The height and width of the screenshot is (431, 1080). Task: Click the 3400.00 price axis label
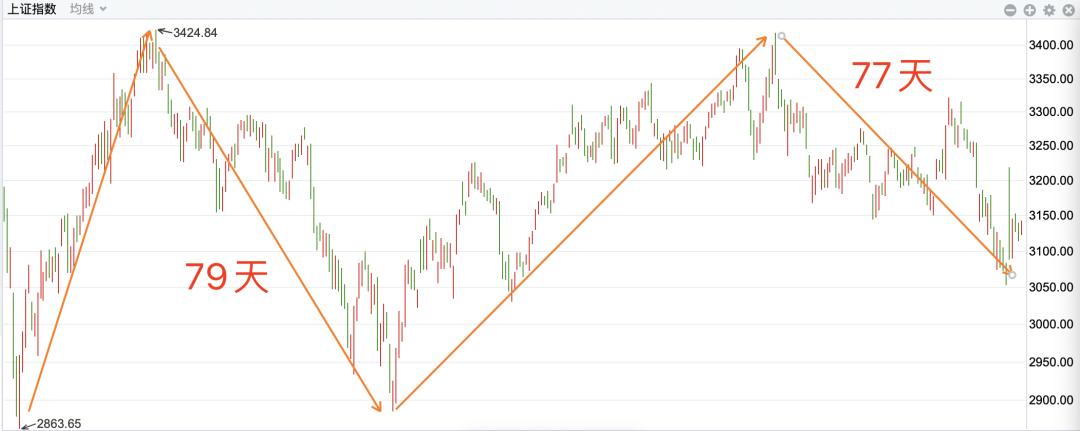(1051, 46)
